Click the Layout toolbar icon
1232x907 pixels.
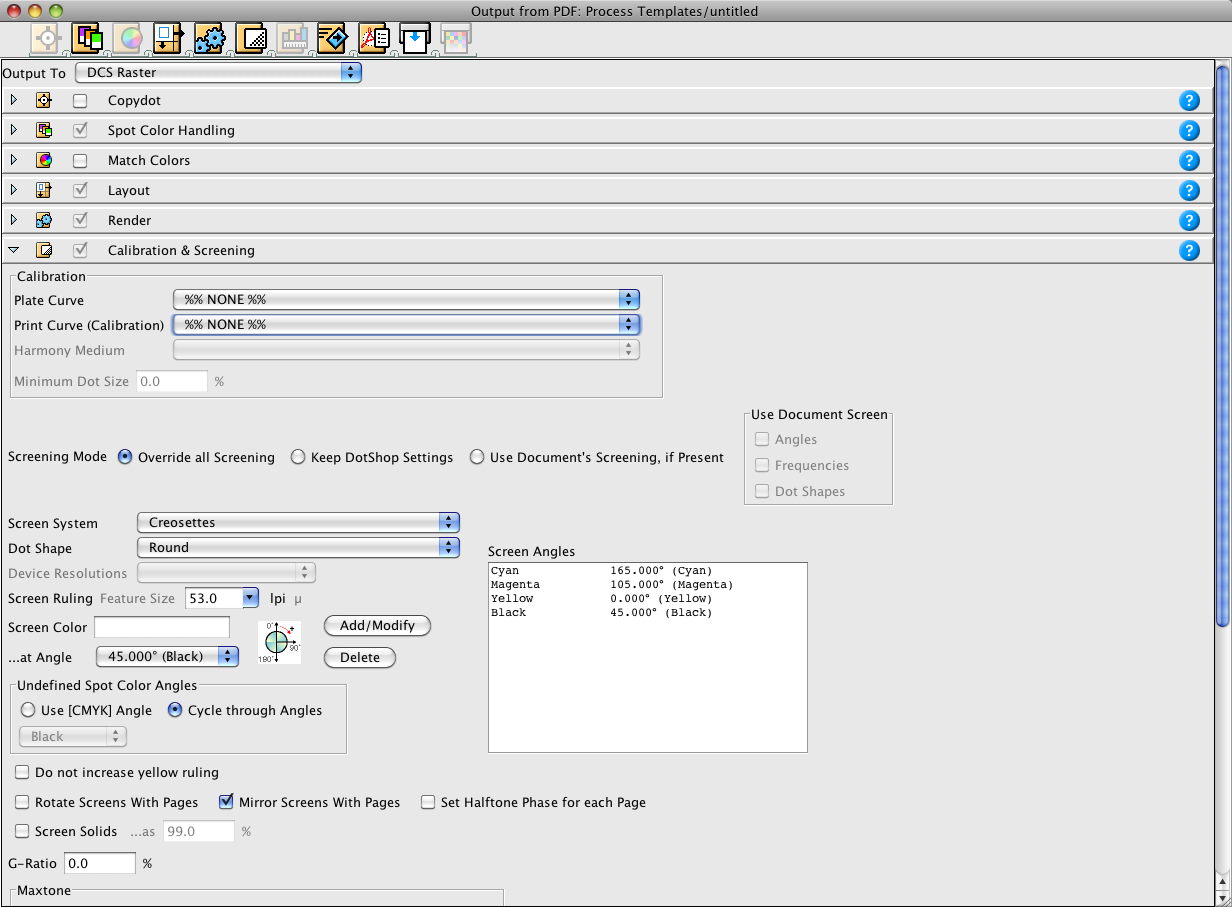[169, 39]
